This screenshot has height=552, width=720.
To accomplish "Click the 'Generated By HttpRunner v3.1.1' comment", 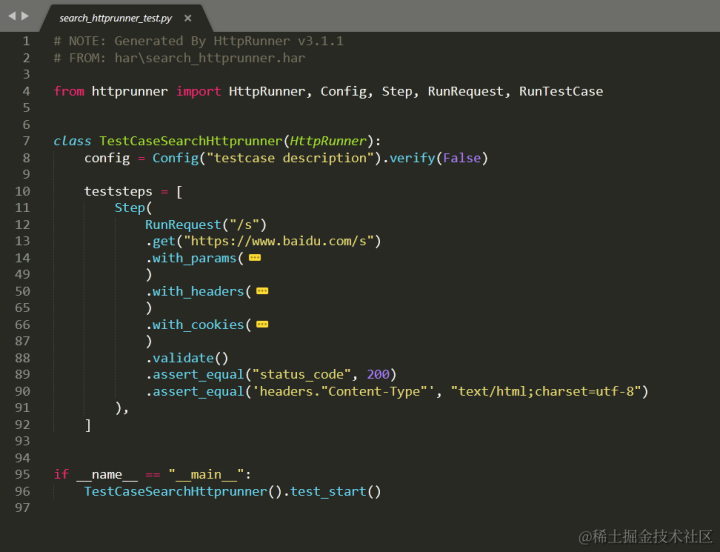I will pos(229,41).
